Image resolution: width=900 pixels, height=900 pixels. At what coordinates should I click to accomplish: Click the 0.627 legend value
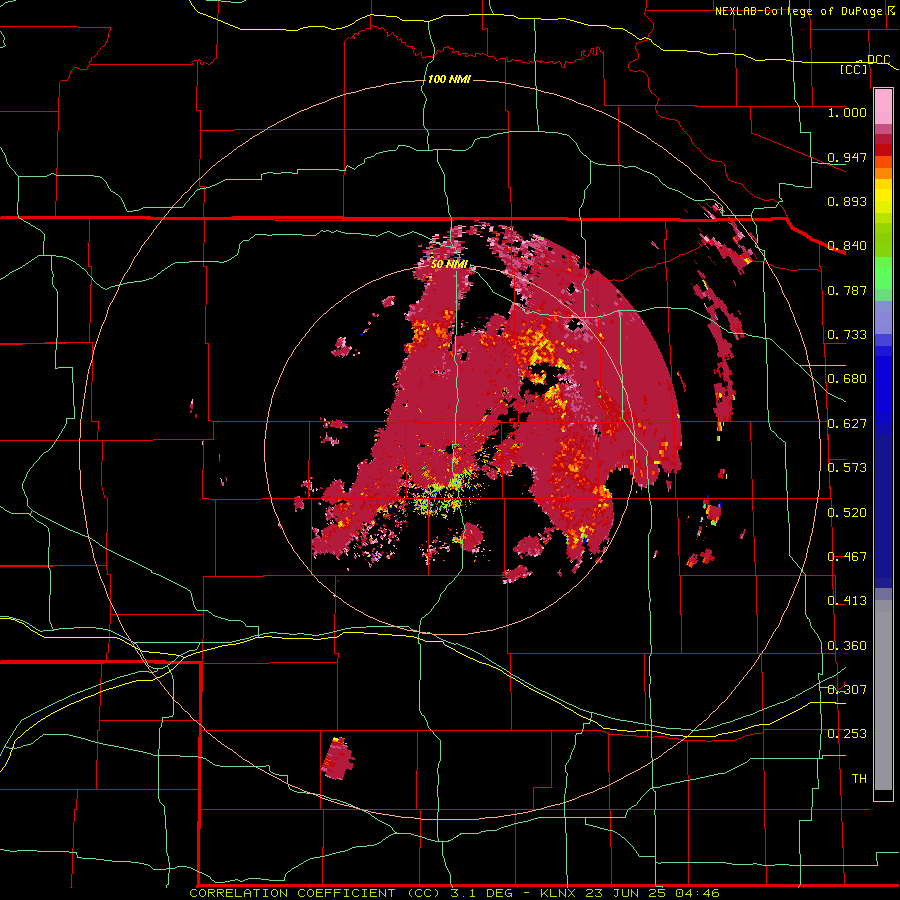click(x=847, y=424)
